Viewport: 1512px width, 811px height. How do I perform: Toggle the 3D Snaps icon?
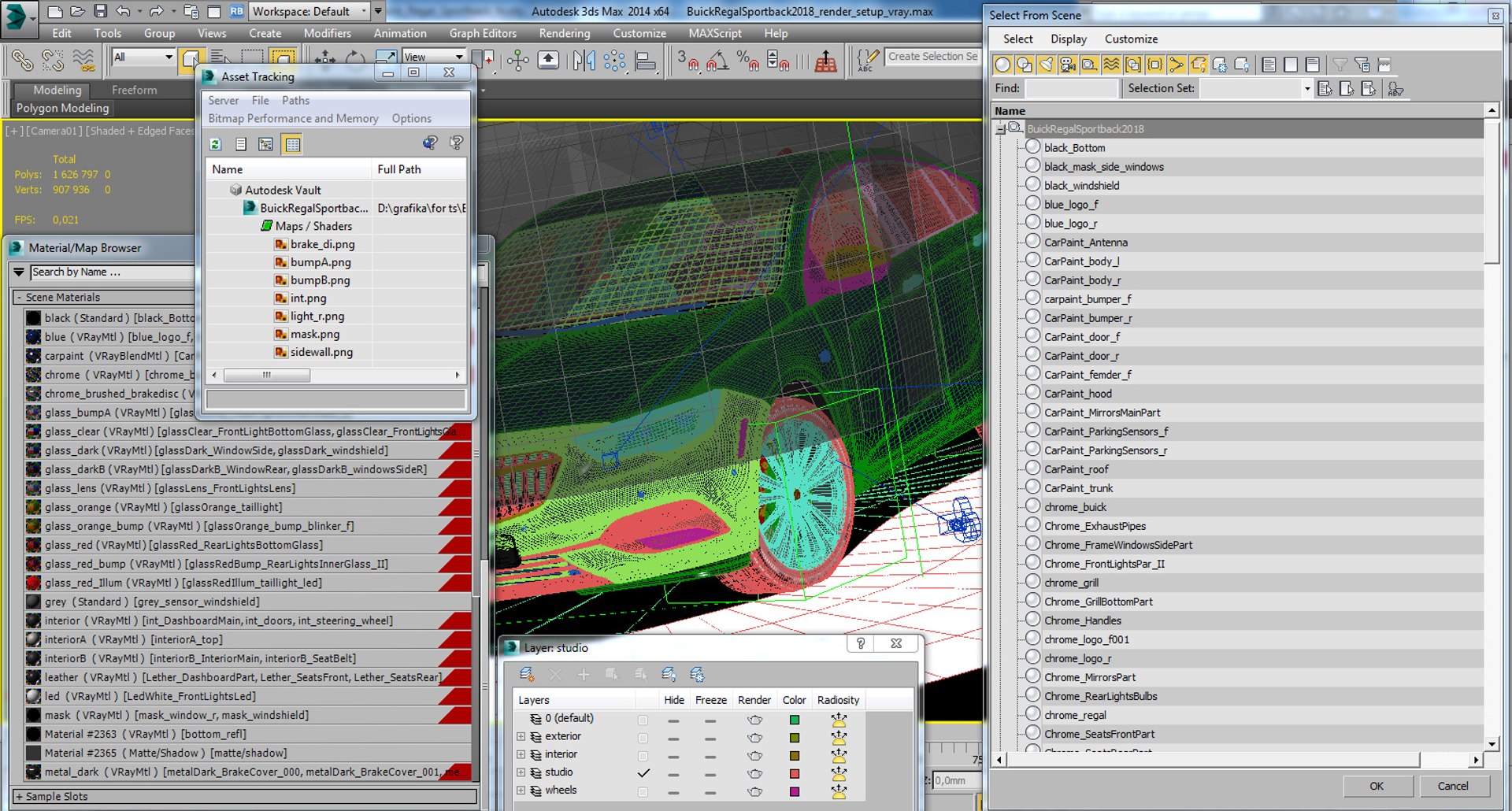coord(687,61)
